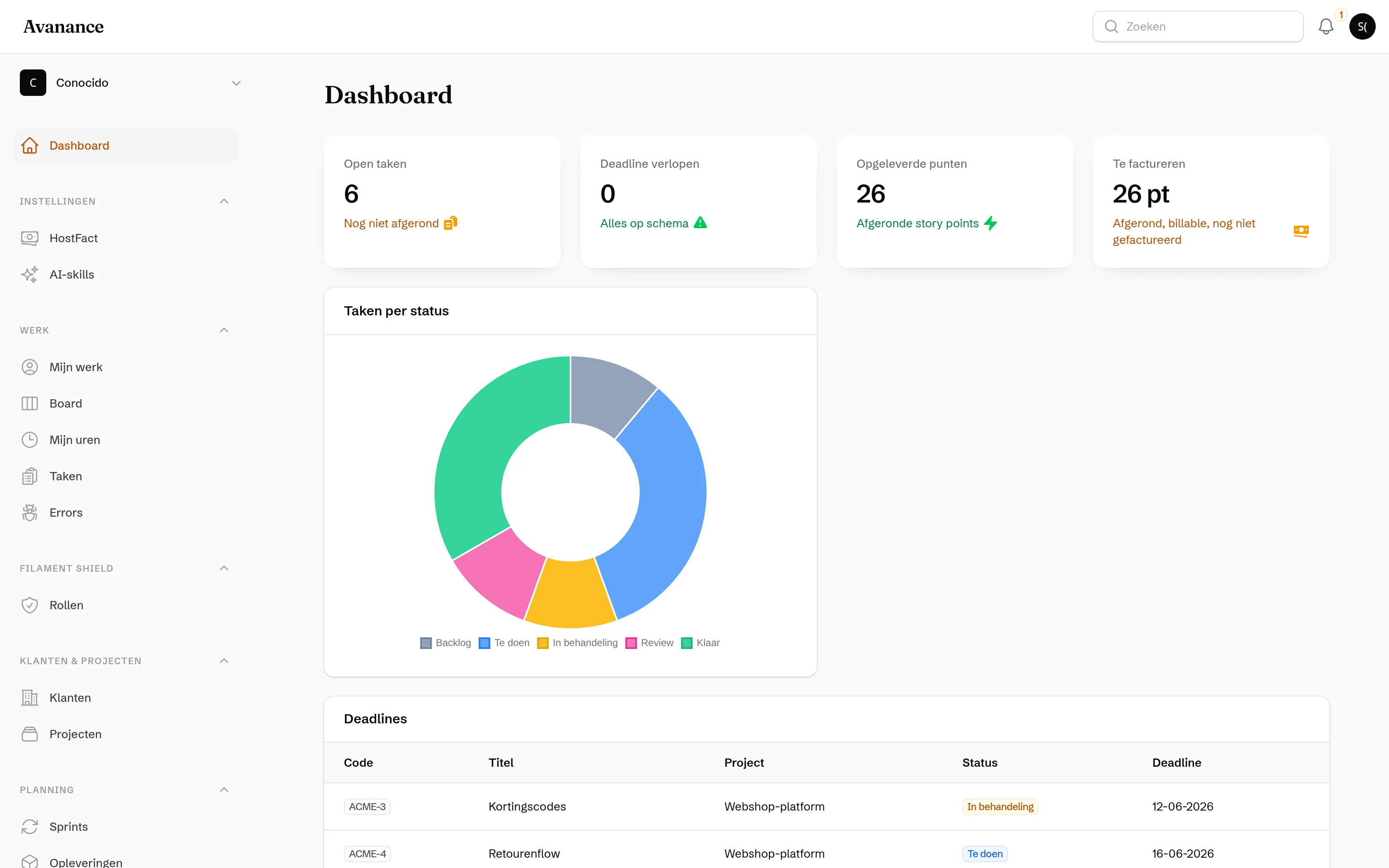Click the Board columns icon
This screenshot has width=1389, height=868.
point(30,403)
